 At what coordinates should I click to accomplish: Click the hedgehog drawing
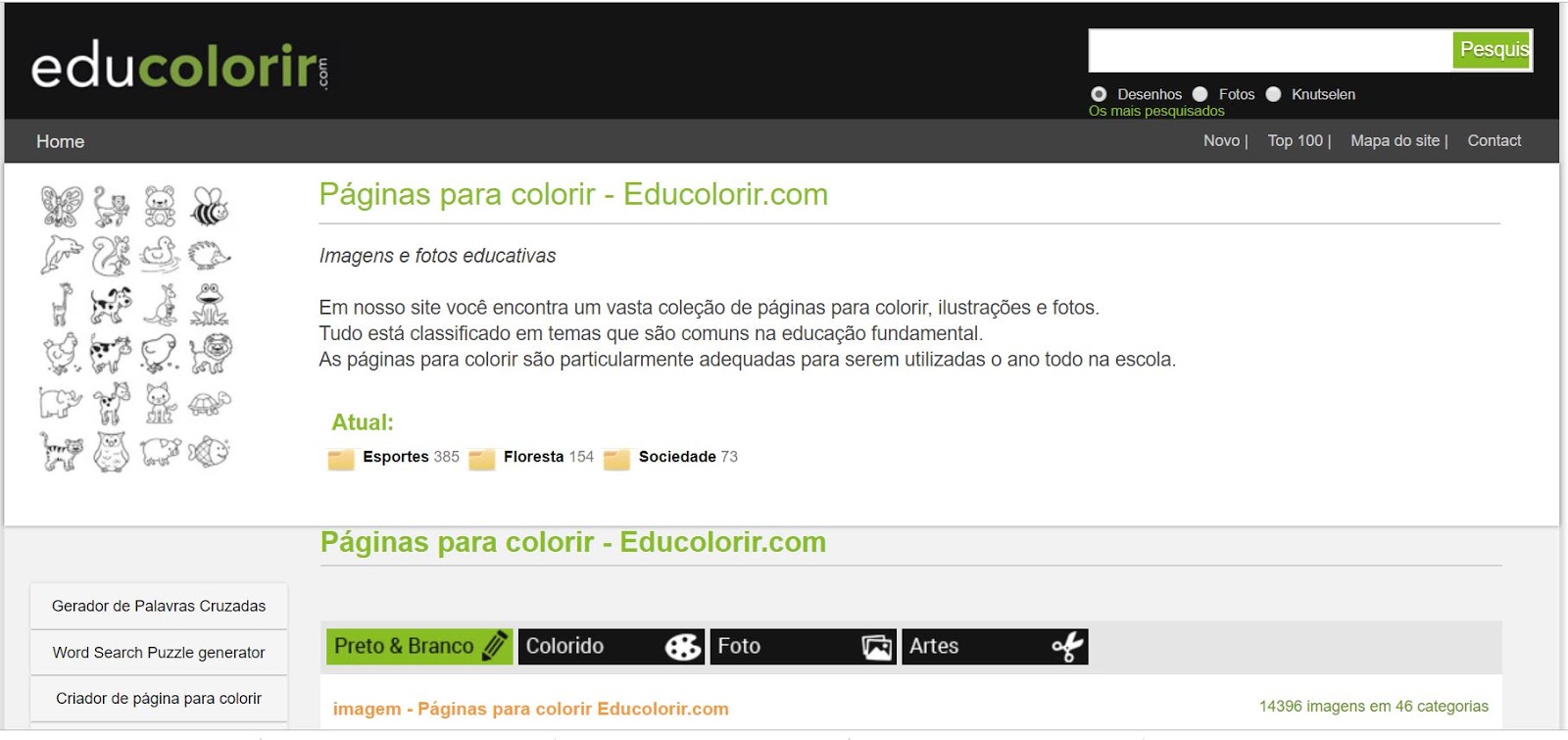[210, 256]
